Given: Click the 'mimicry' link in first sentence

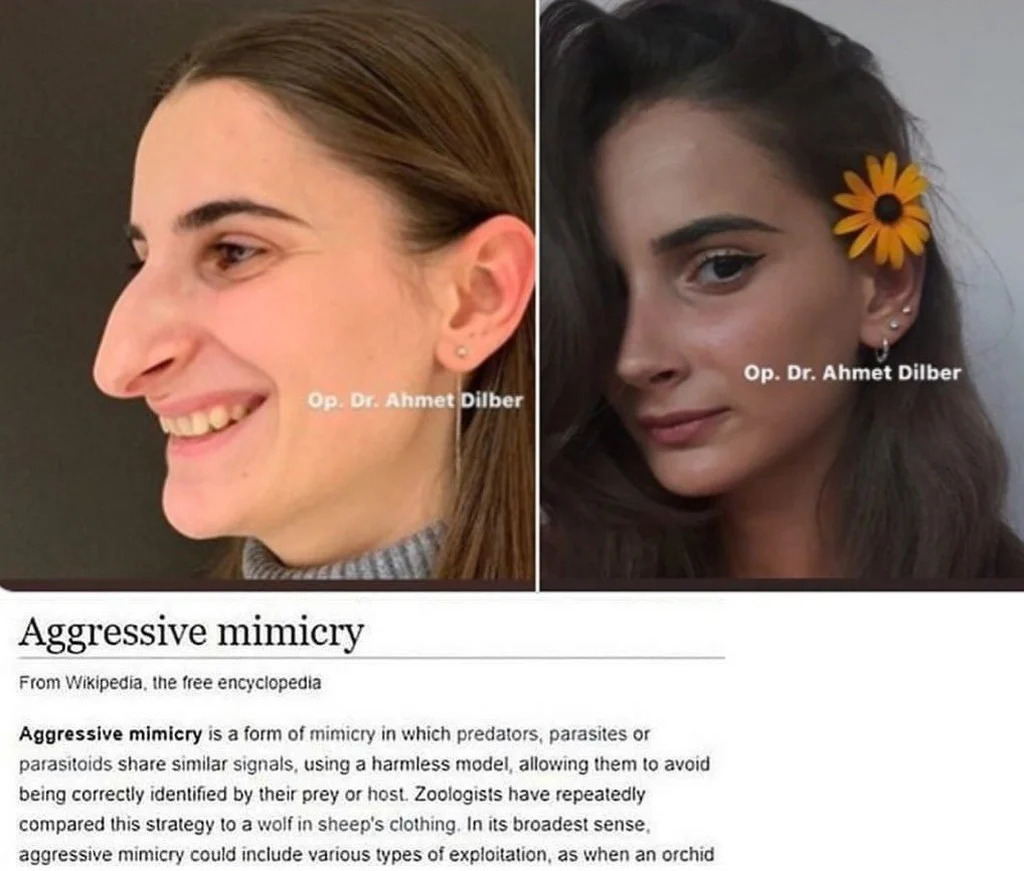Looking at the screenshot, I should pos(342,735).
